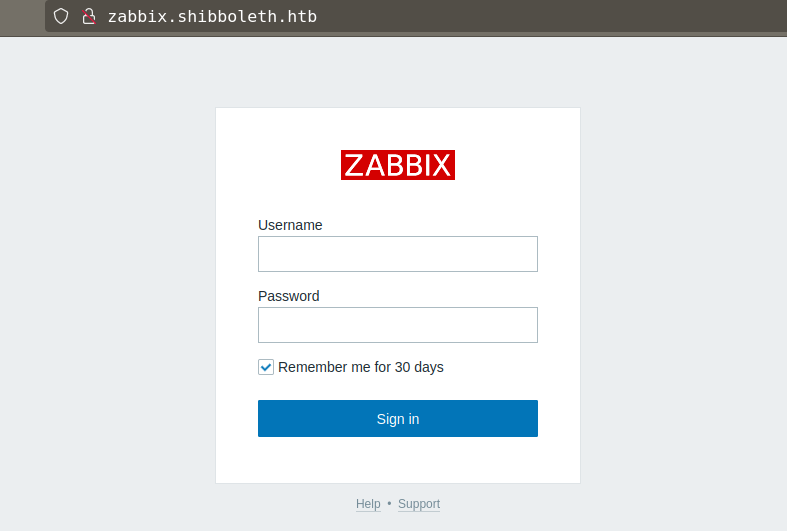Viewport: 787px width, 531px height.
Task: Click the shield tracking protection icon
Action: (x=61, y=16)
